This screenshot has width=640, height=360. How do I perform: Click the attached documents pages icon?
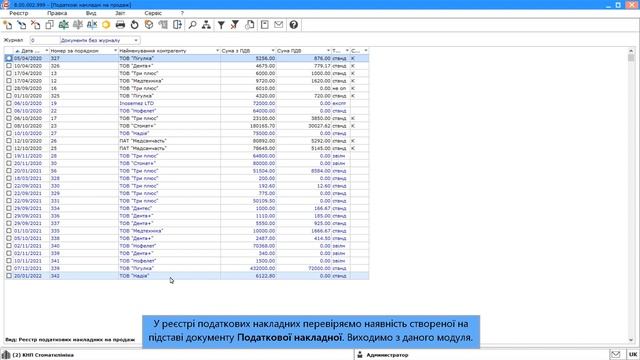click(x=250, y=25)
